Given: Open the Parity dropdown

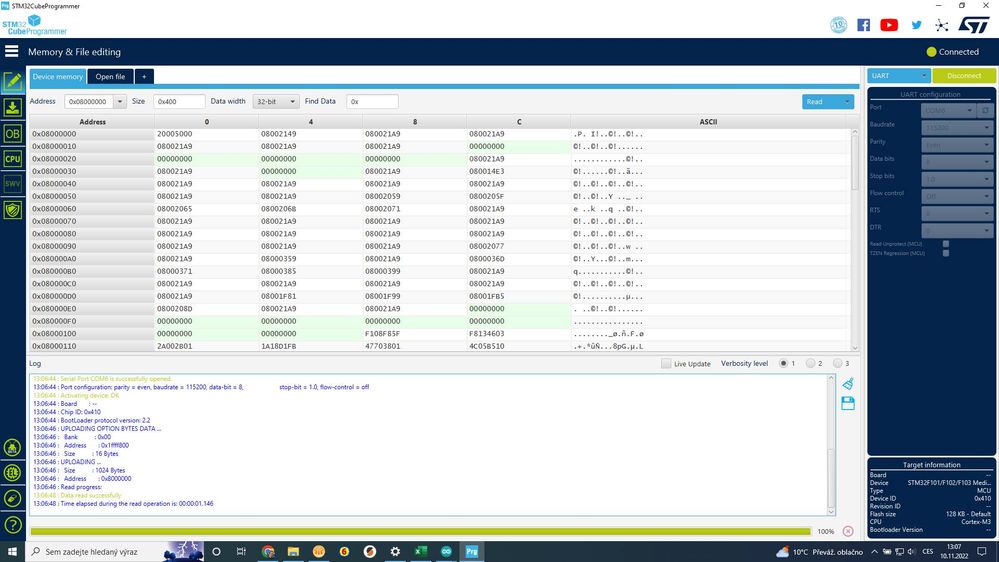Looking at the screenshot, I should point(956,145).
